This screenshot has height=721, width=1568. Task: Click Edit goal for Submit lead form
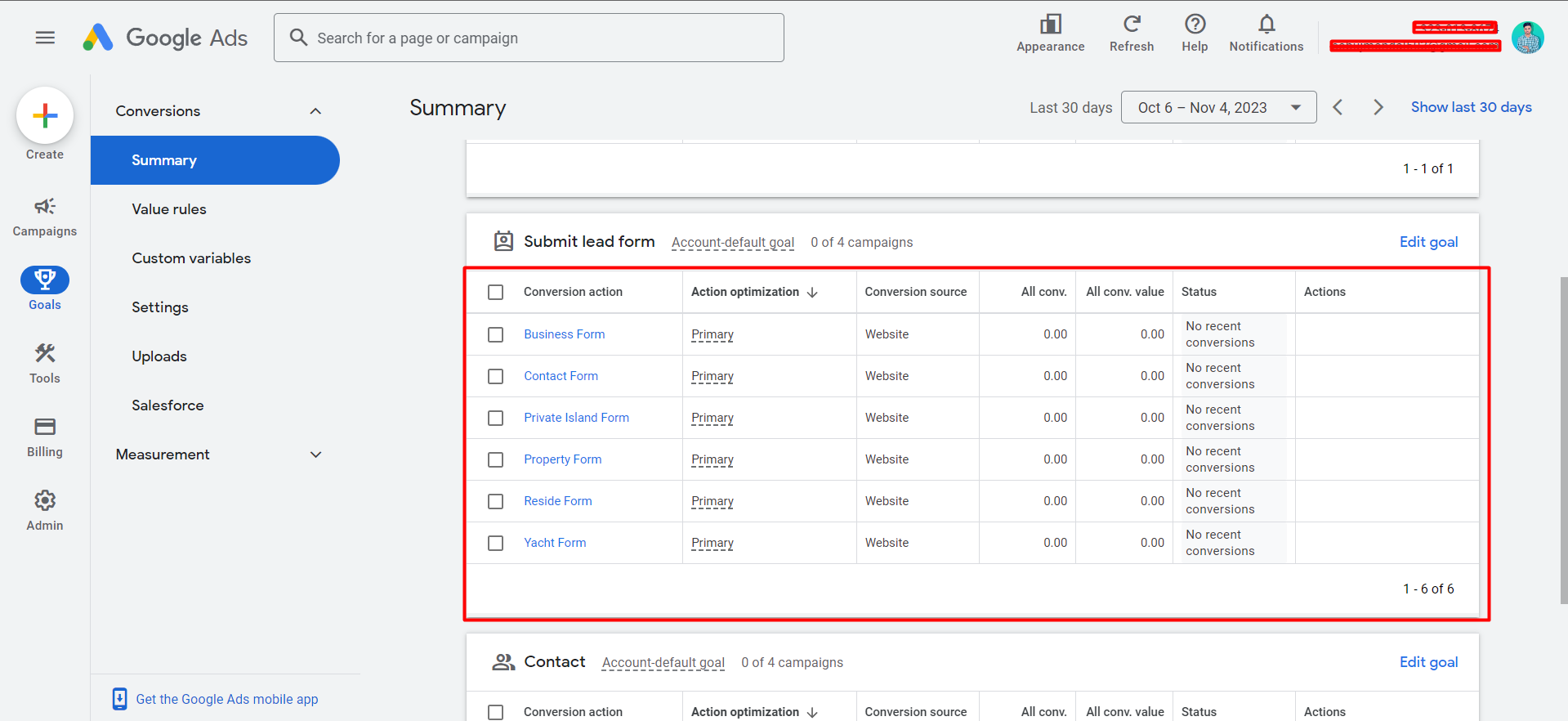point(1427,242)
